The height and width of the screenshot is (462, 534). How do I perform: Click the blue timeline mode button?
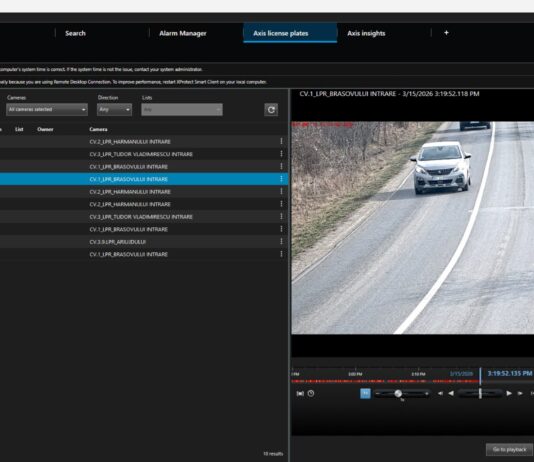pyautogui.click(x=365, y=394)
